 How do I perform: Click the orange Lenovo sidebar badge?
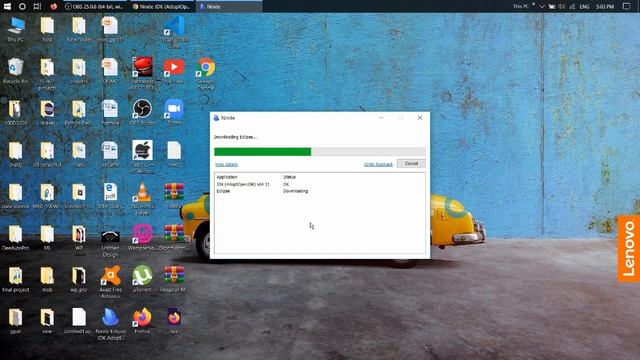pyautogui.click(x=629, y=249)
